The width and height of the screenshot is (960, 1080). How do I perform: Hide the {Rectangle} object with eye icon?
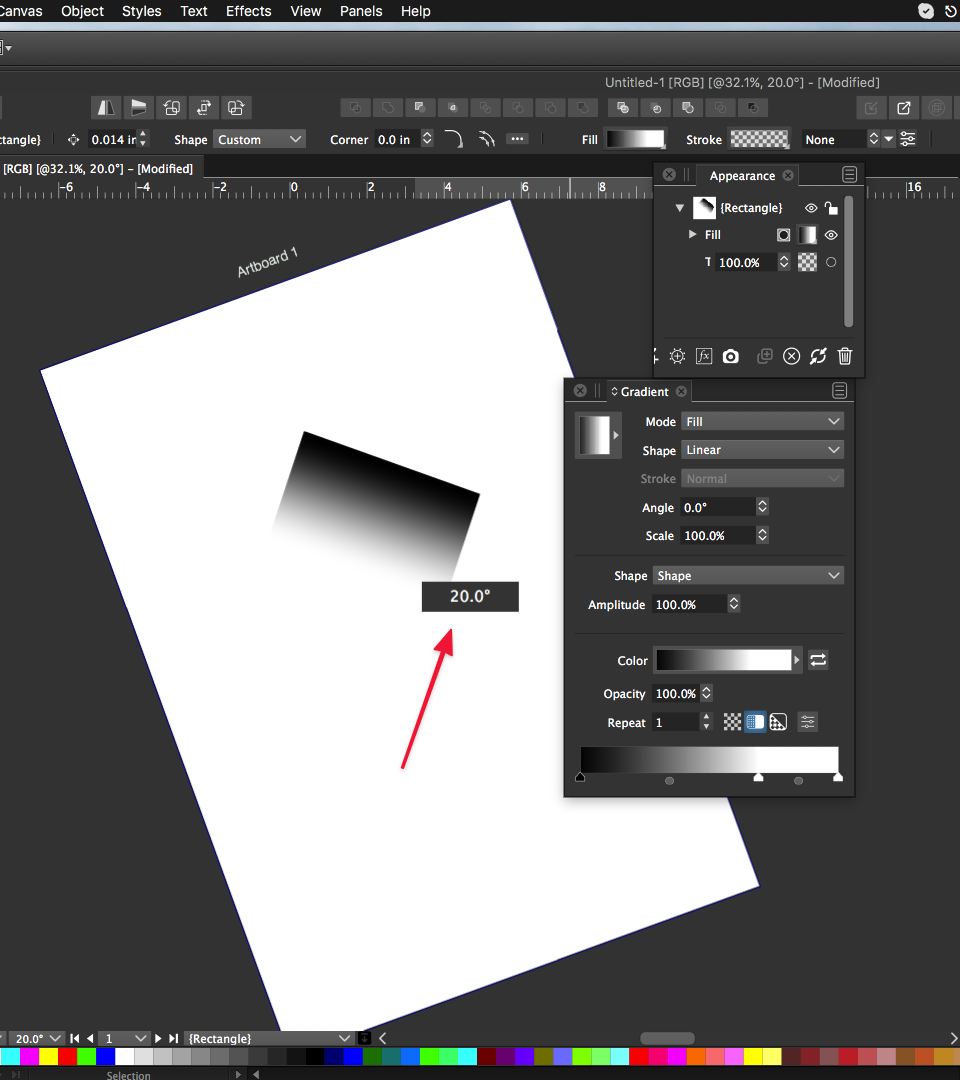pyautogui.click(x=811, y=208)
